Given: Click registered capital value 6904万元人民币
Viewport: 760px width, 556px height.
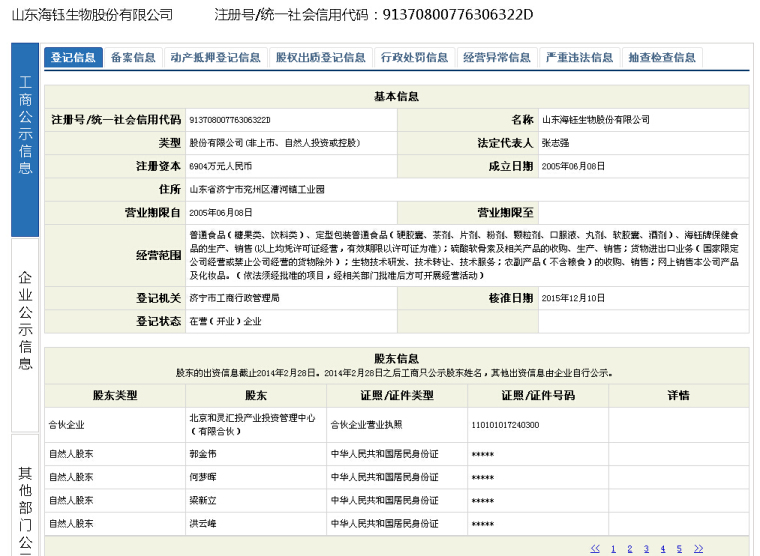Looking at the screenshot, I should (x=221, y=166).
